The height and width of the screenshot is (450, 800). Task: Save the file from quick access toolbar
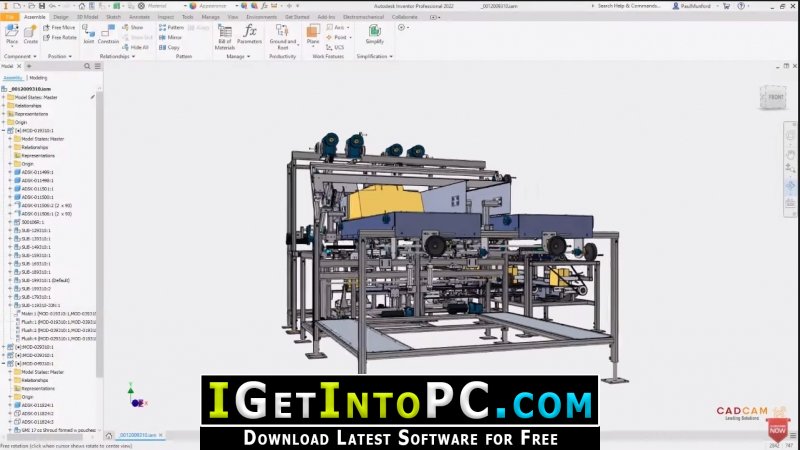click(42, 6)
